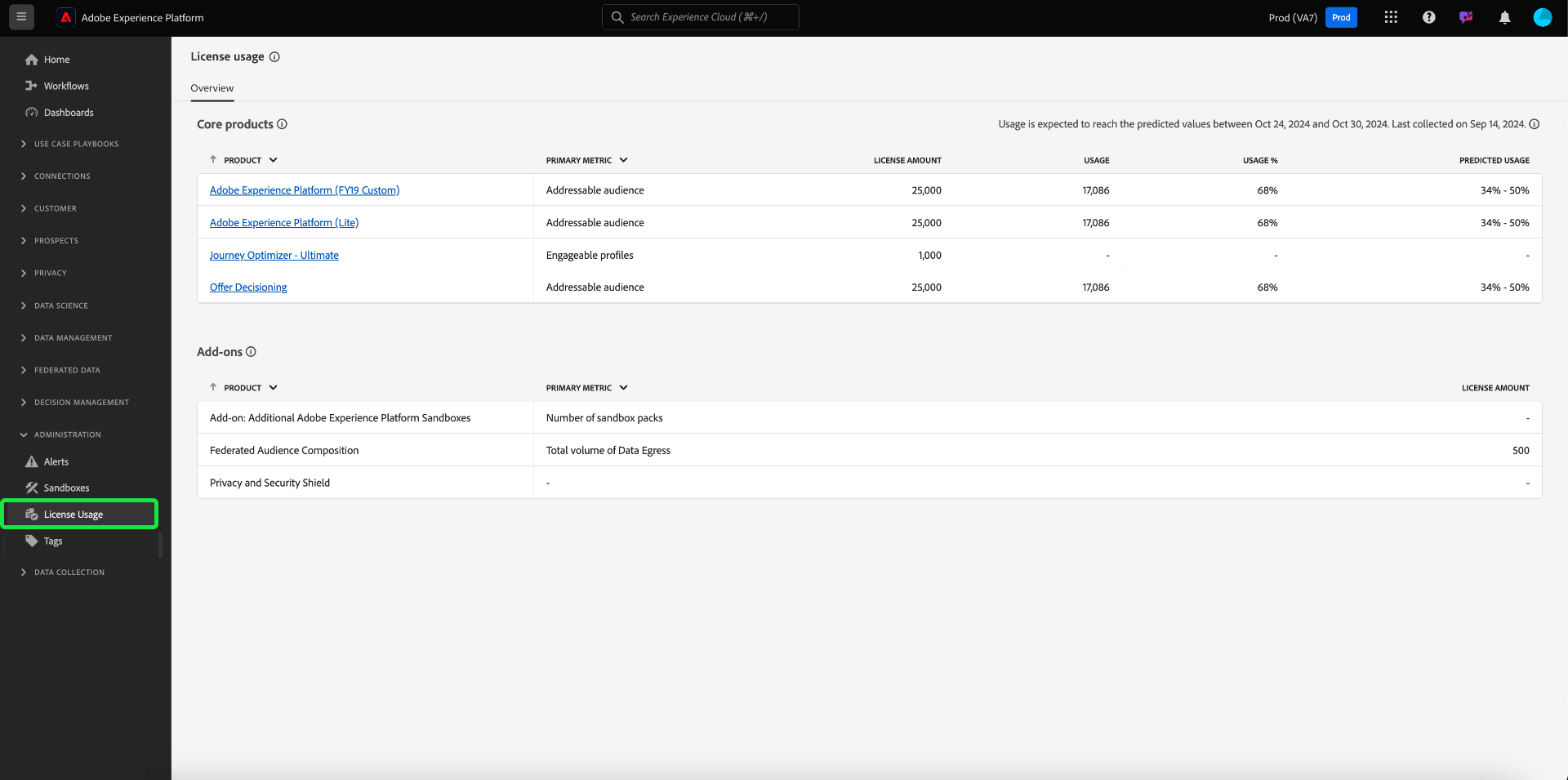Open the user profile avatar

coord(1542,17)
